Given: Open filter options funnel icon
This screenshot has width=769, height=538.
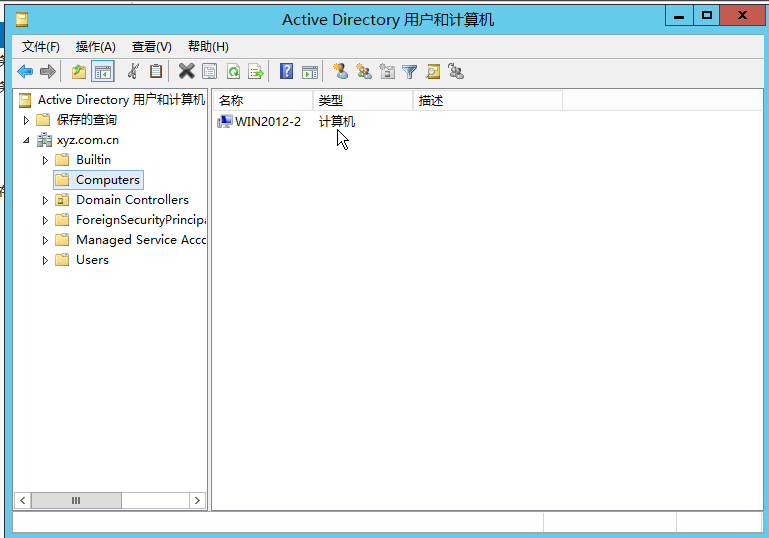Looking at the screenshot, I should coord(410,72).
